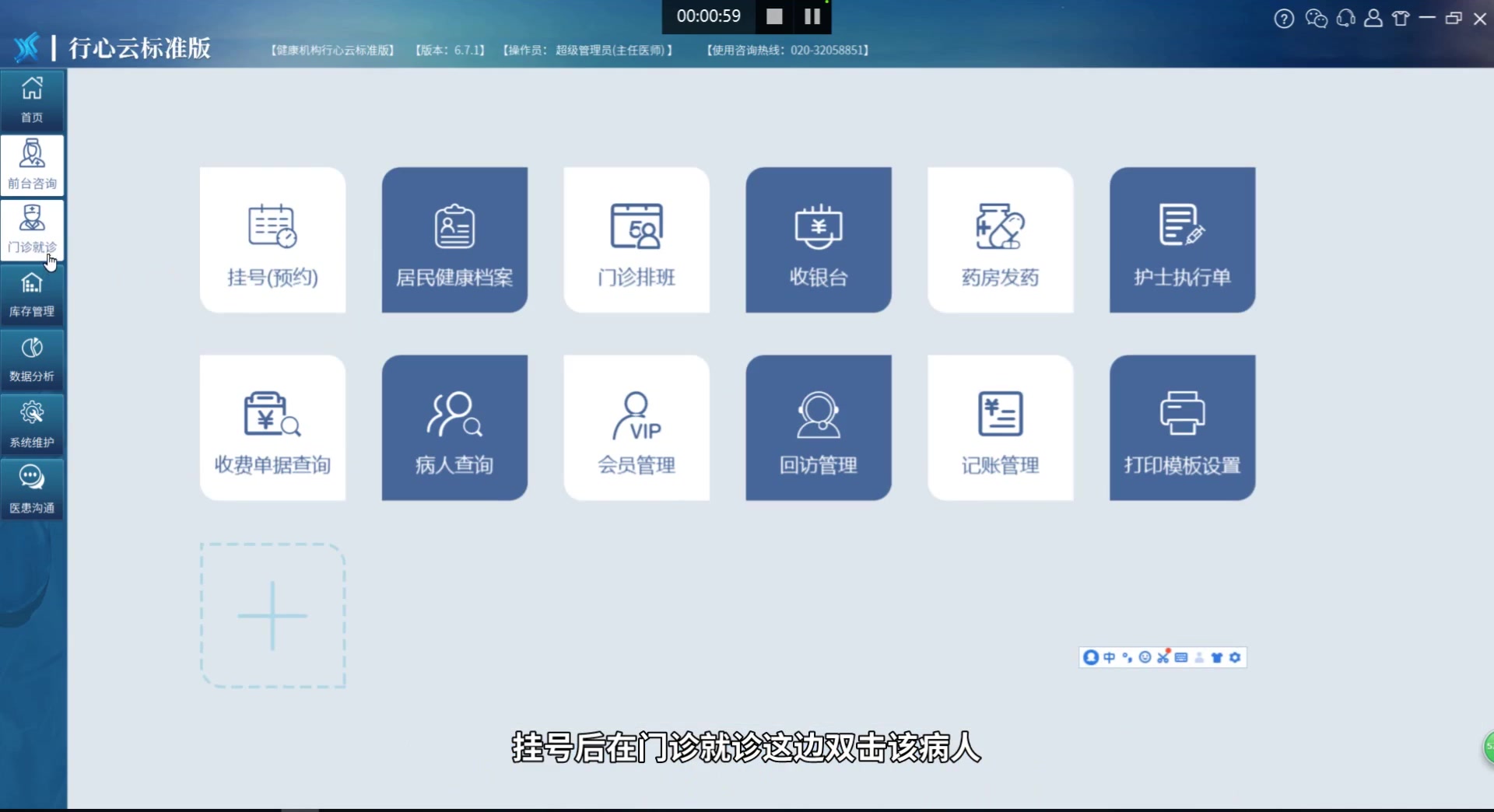Open the 收银台 cashier tile

[x=819, y=240]
